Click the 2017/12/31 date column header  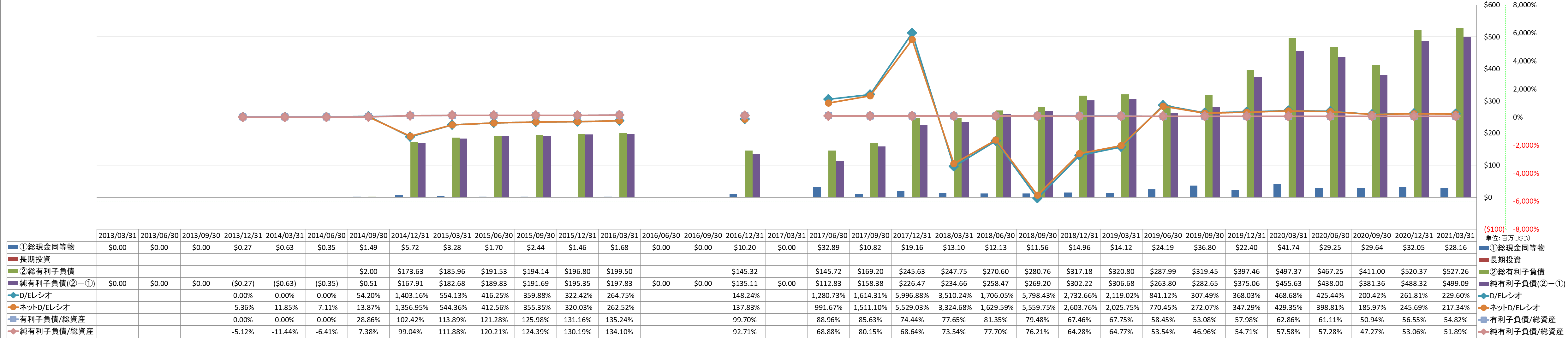(912, 236)
